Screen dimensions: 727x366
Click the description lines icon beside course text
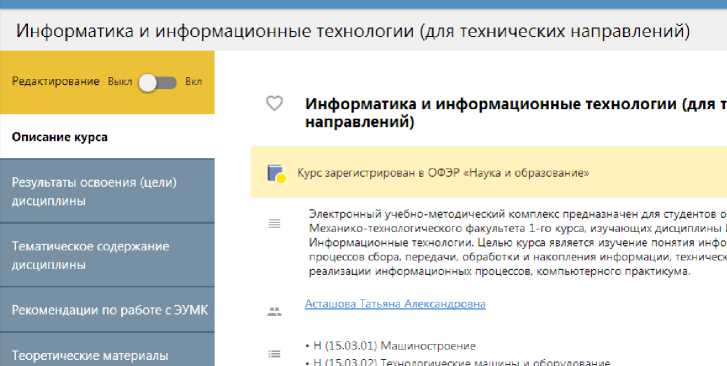point(274,224)
